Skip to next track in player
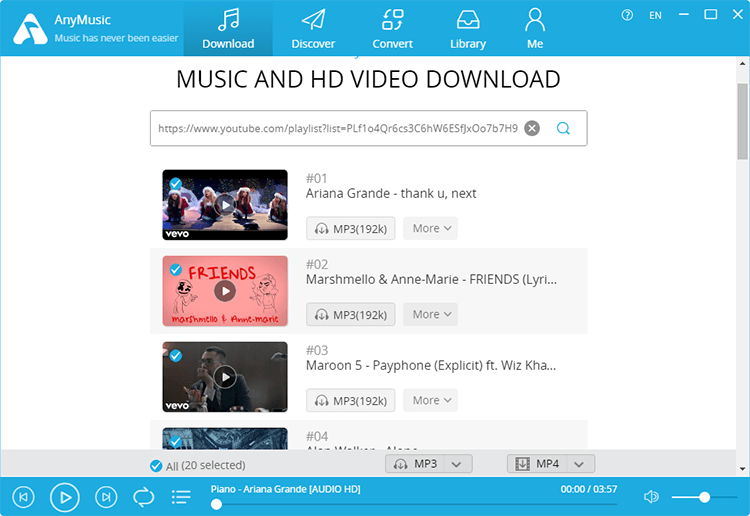750x516 pixels. click(106, 497)
